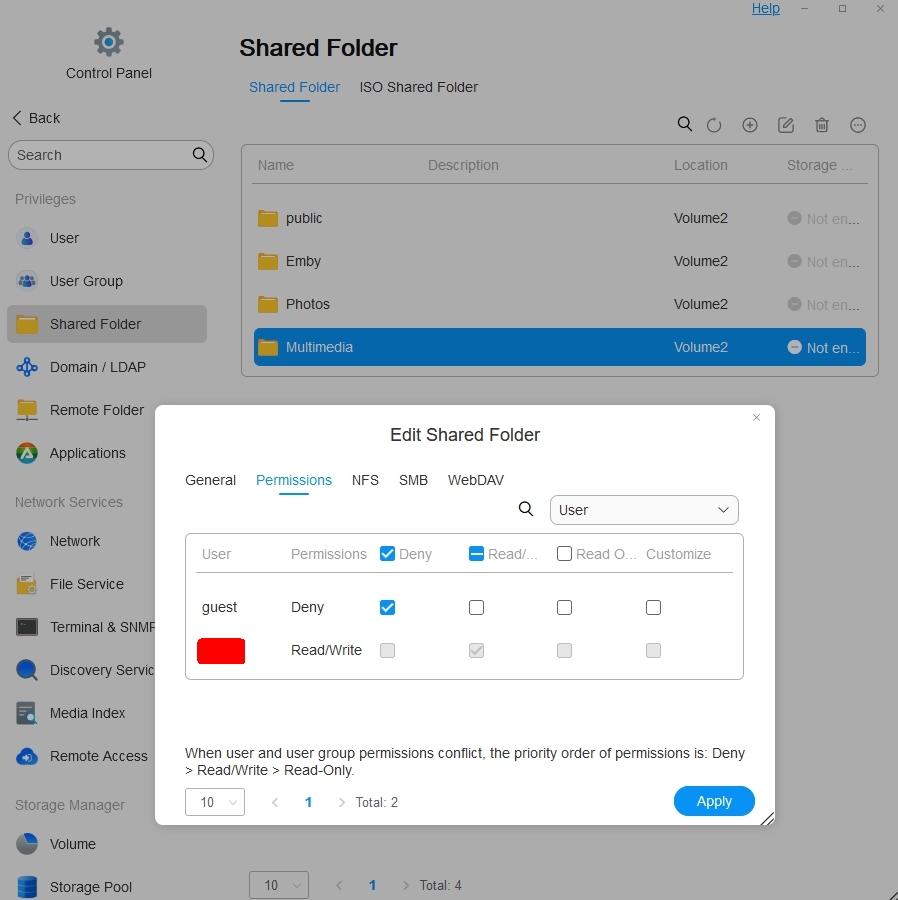Image resolution: width=898 pixels, height=900 pixels.
Task: Toggle the Deny header checkbox
Action: pos(387,554)
